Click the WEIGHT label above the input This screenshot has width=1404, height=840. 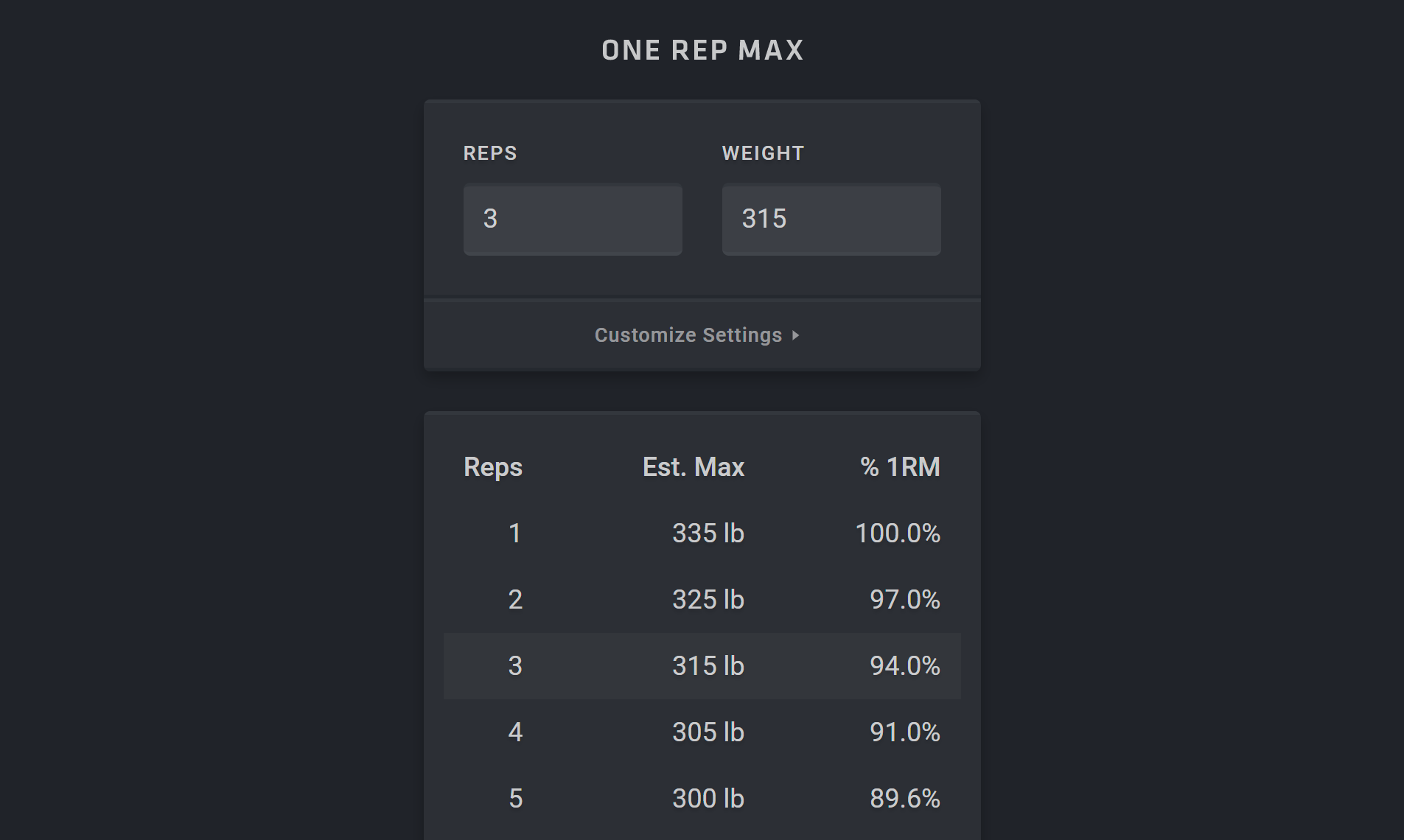click(x=763, y=153)
